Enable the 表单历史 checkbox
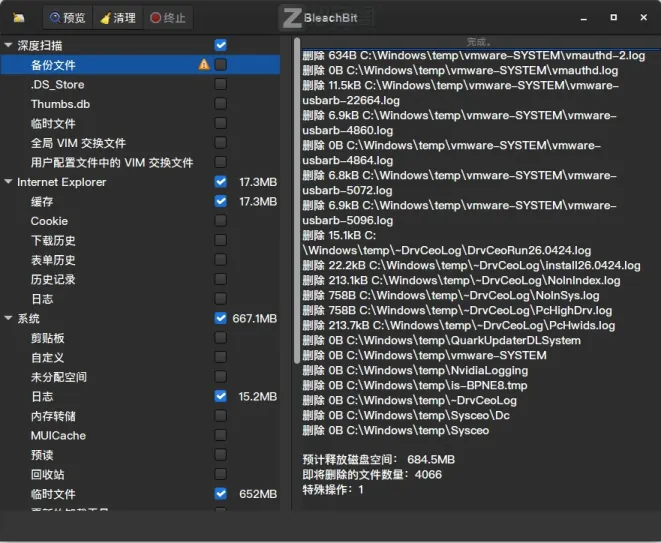Viewport: 661px width, 543px height. pyautogui.click(x=220, y=260)
